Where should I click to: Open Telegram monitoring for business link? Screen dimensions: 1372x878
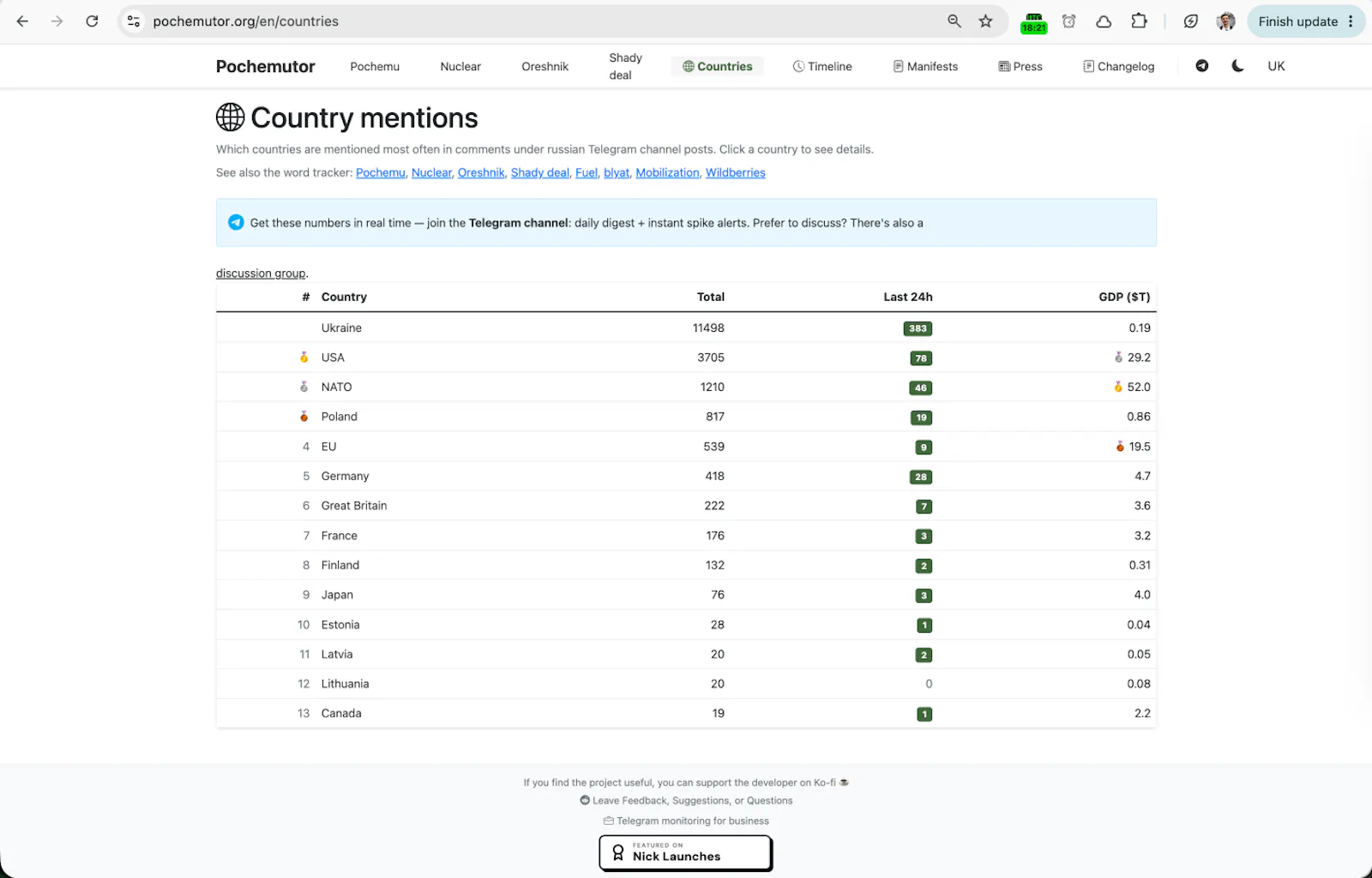point(686,821)
